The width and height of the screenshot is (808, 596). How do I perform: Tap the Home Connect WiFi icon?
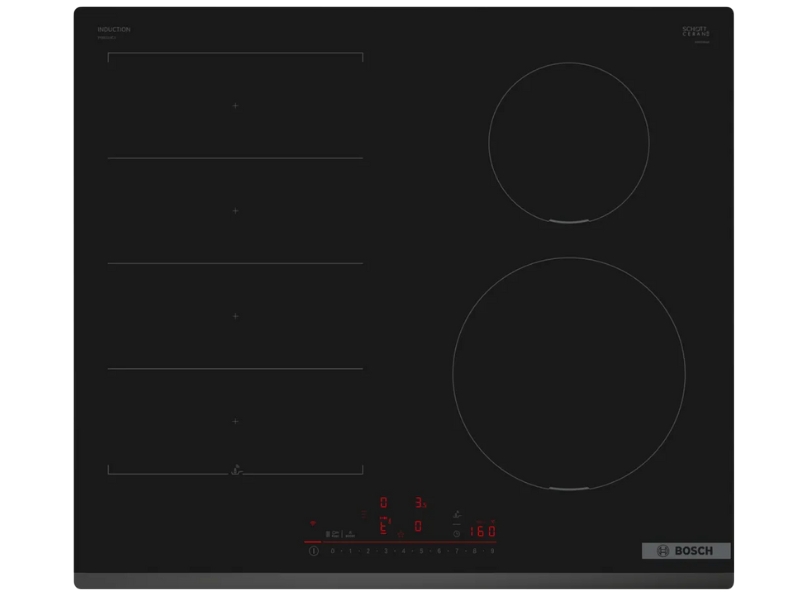pos(311,522)
